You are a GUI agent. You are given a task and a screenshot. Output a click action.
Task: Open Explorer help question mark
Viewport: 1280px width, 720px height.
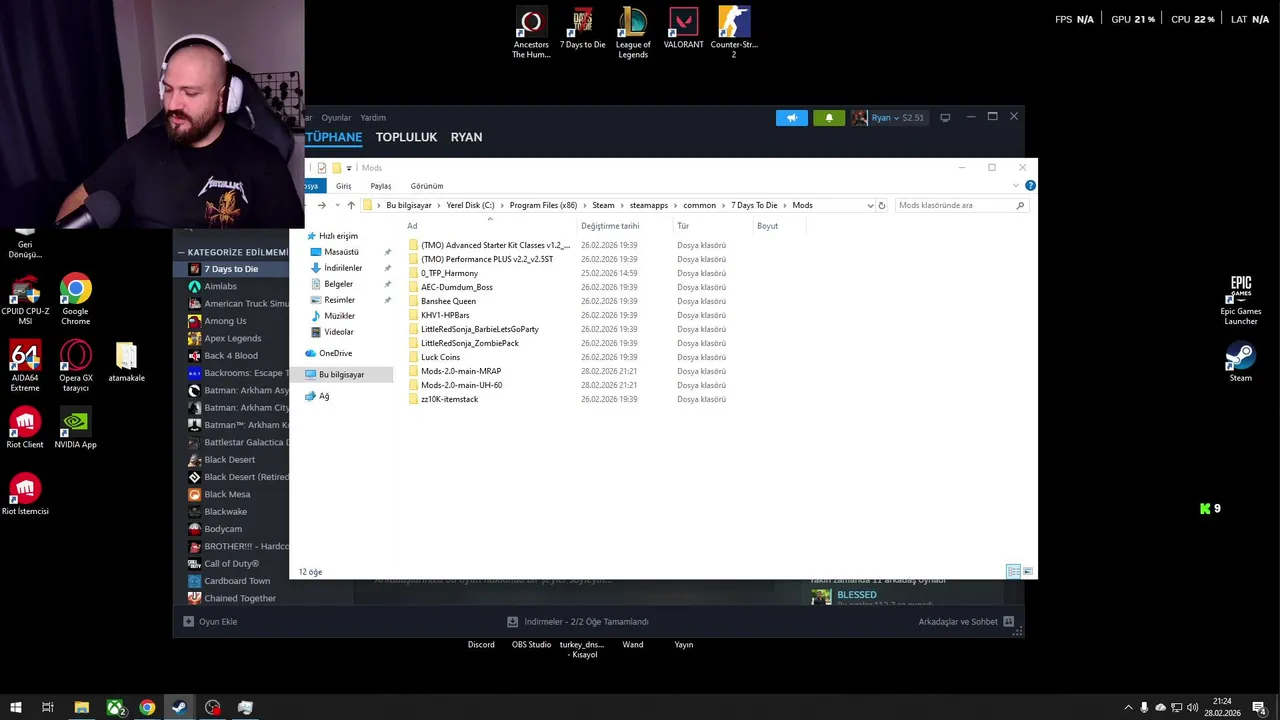pos(1030,186)
